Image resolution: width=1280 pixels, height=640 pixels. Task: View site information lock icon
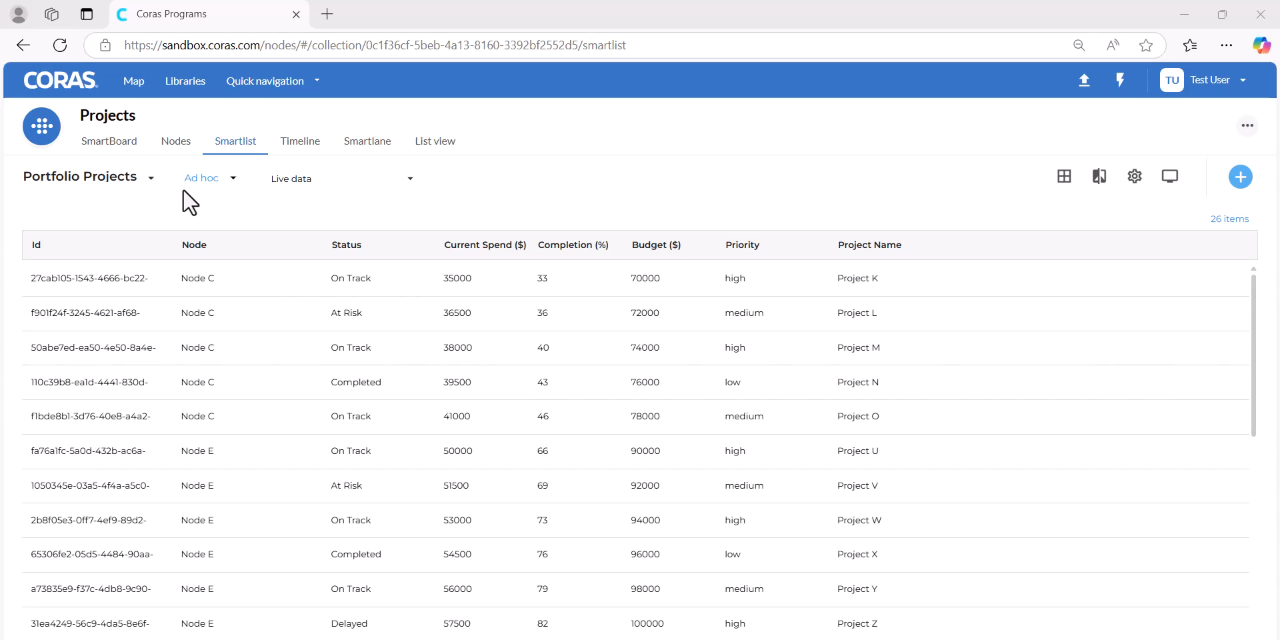[105, 45]
